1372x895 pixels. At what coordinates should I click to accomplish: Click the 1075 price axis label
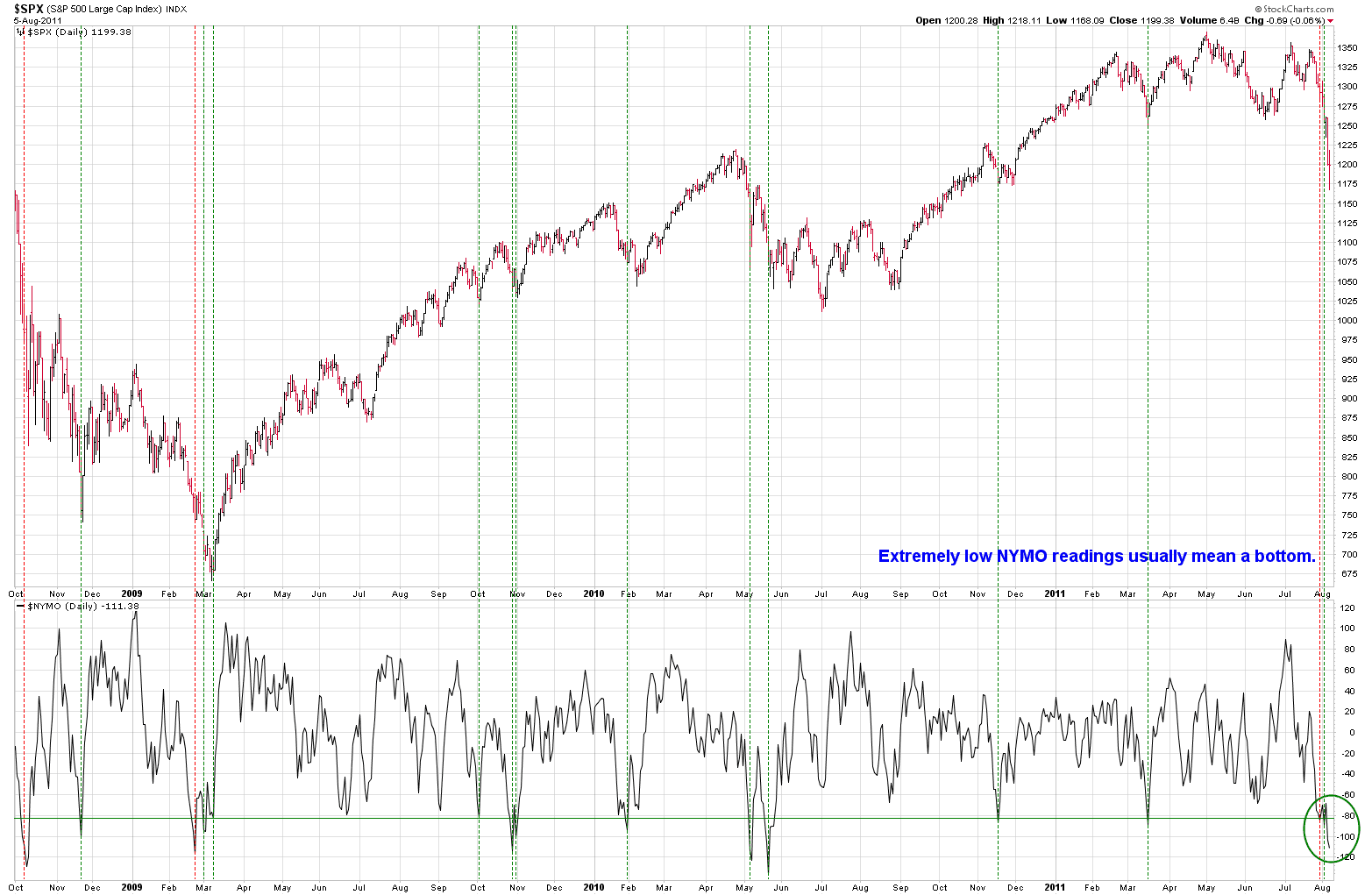coord(1348,262)
